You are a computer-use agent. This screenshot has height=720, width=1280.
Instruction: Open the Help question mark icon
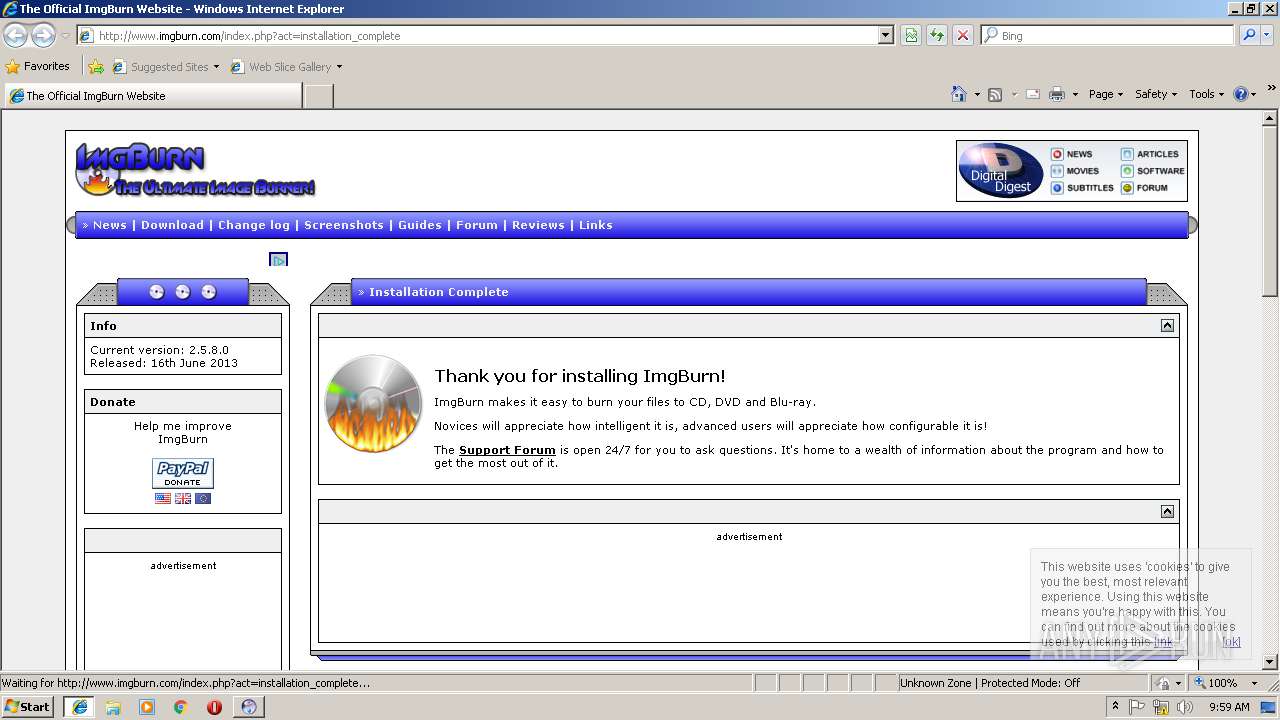coord(1241,94)
